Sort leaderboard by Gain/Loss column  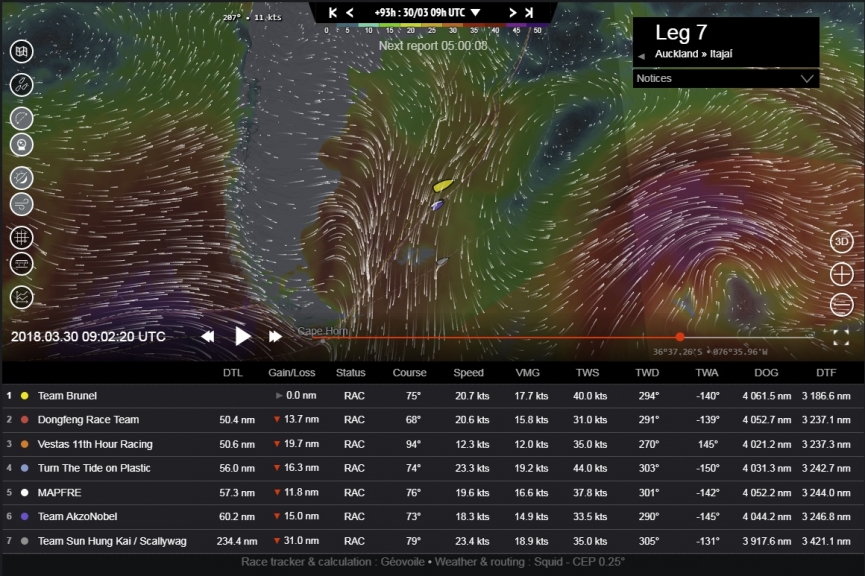click(x=291, y=372)
